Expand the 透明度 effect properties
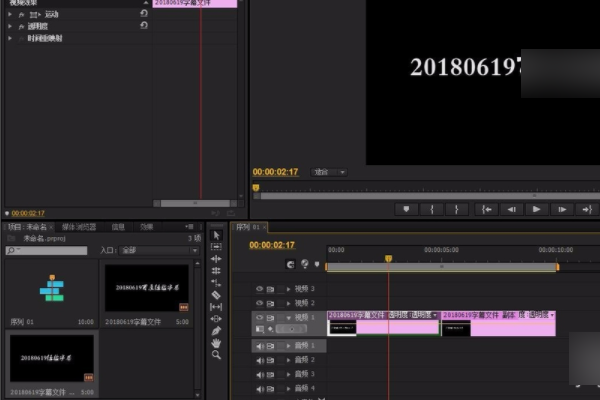The image size is (600, 400). (x=10, y=26)
